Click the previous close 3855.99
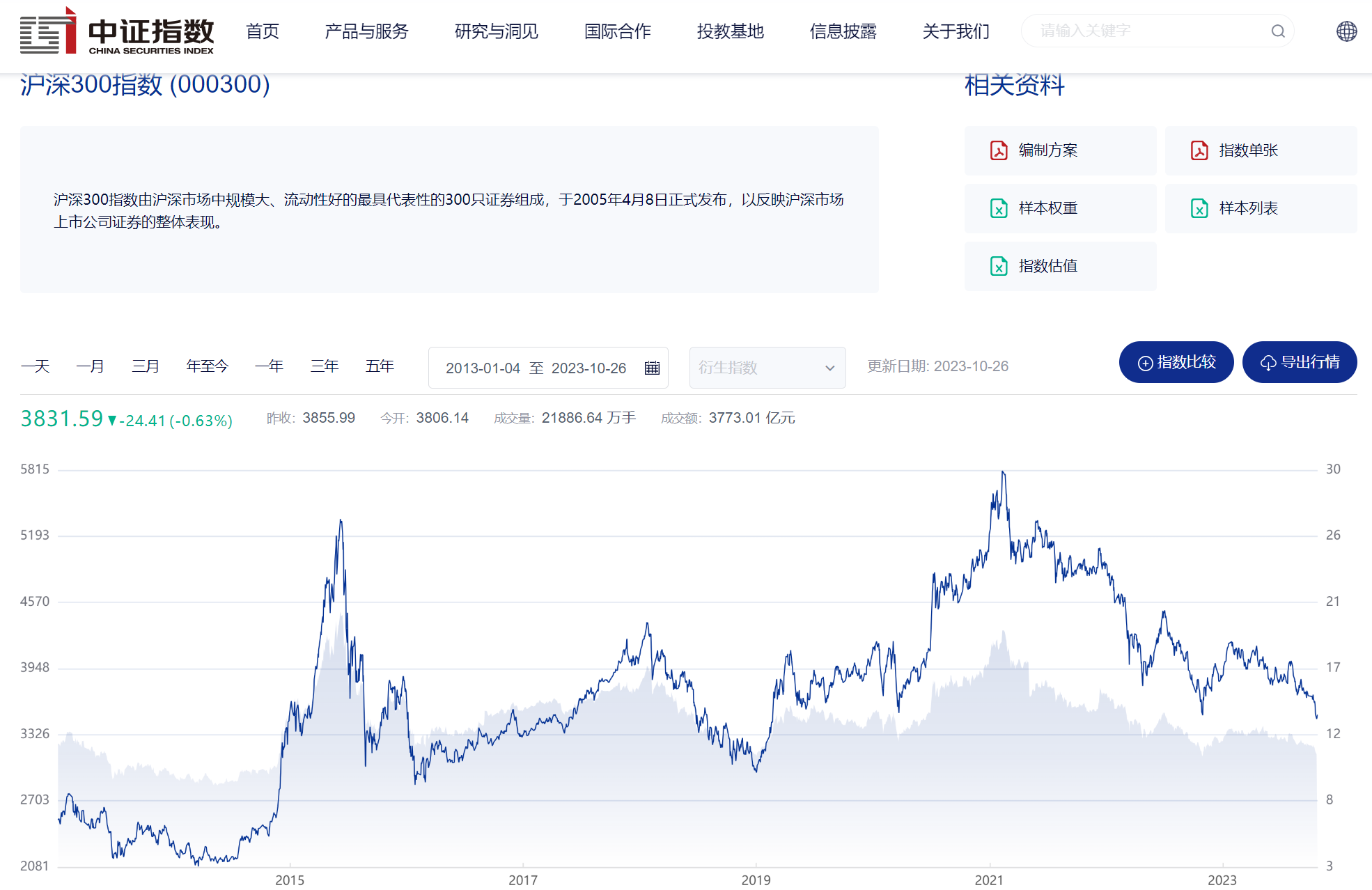 (329, 418)
